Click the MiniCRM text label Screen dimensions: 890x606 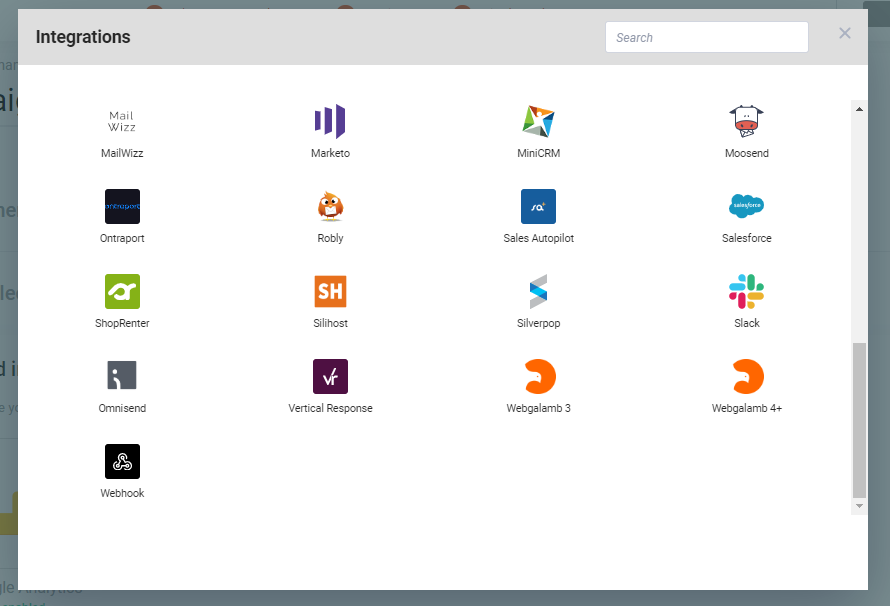coord(538,153)
